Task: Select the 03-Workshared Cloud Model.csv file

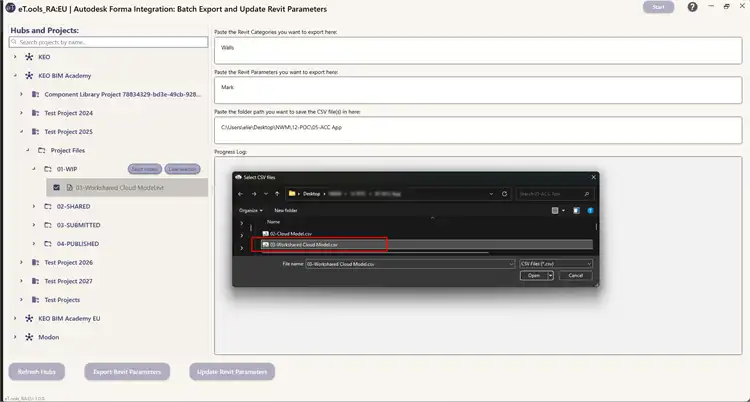Action: pyautogui.click(x=427, y=245)
